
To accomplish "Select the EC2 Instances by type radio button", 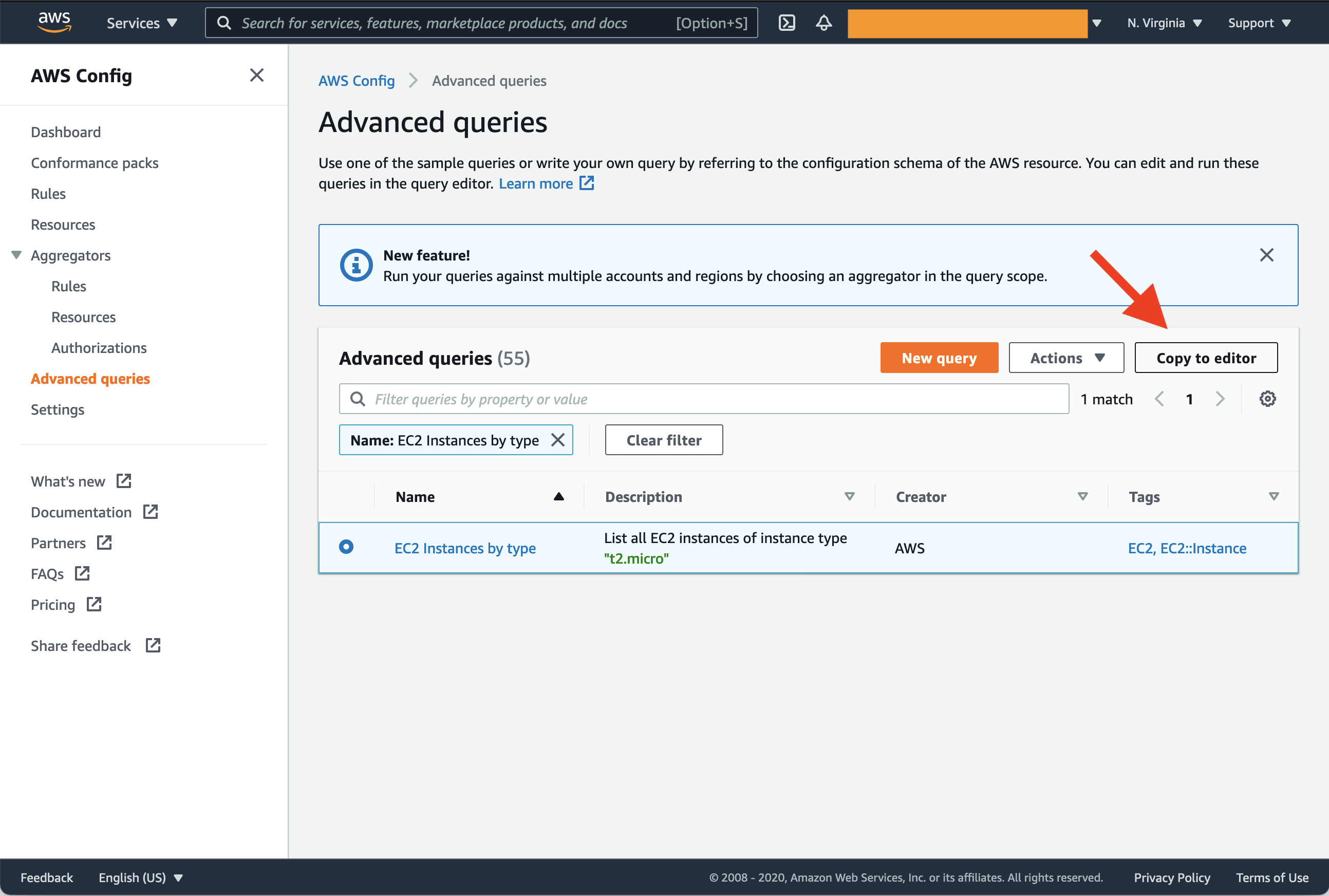I will [346, 547].
